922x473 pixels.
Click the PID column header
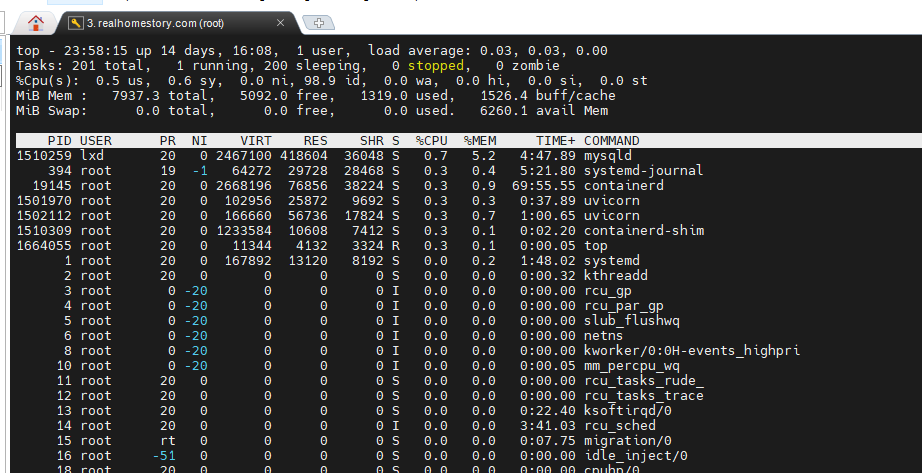tap(60, 141)
